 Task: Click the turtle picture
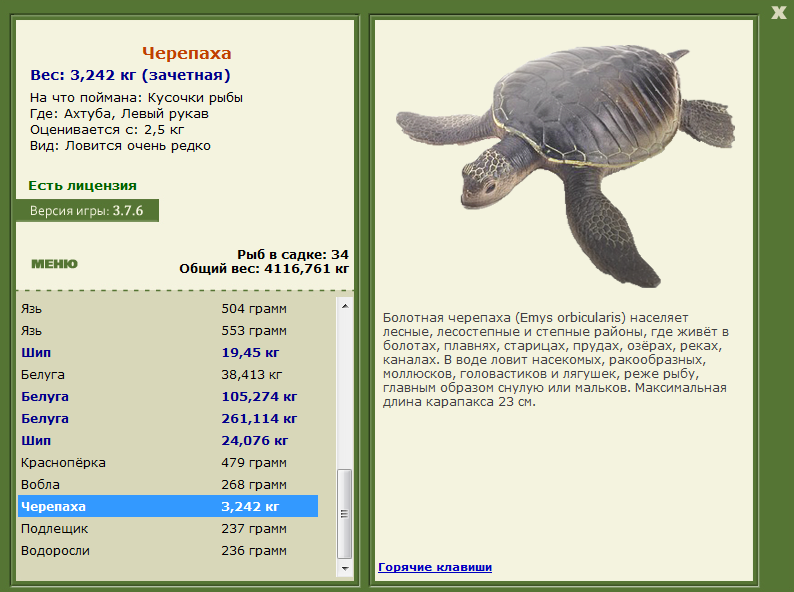(566, 166)
